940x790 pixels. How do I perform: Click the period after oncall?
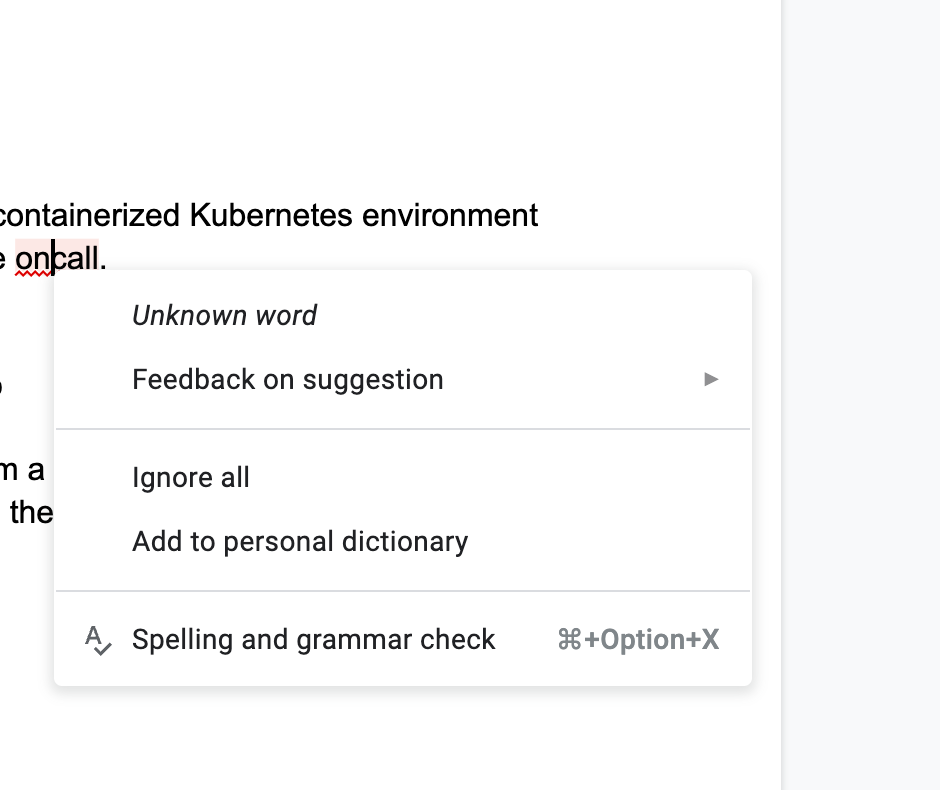pos(103,260)
